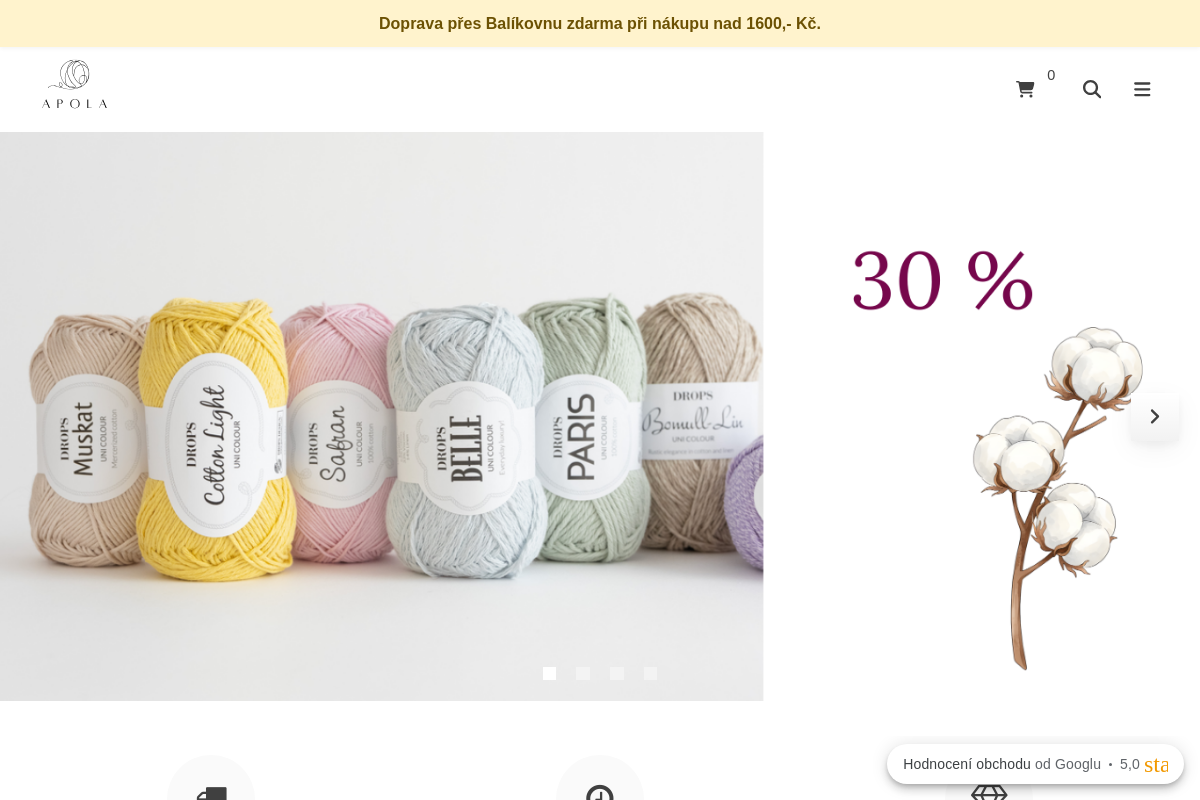
Task: Click the diamond feature icon
Action: click(x=989, y=790)
